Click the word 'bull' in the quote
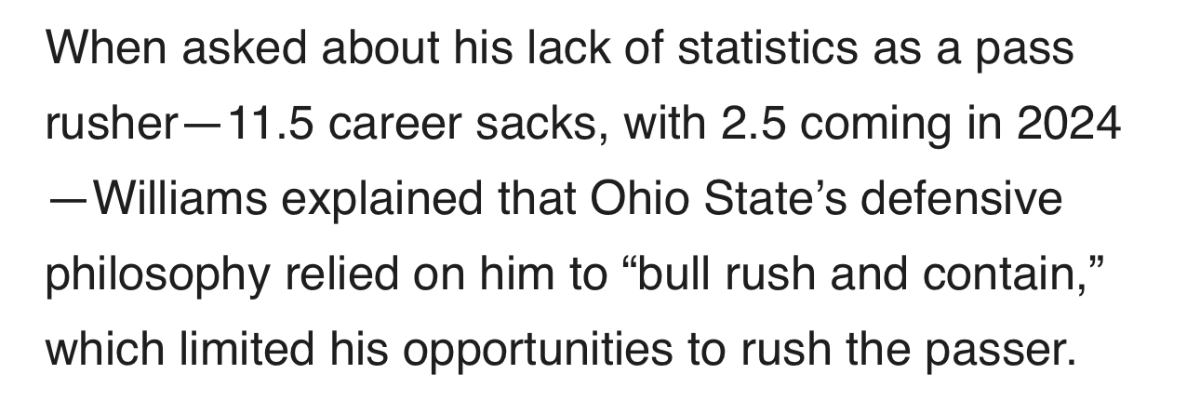 click(669, 274)
